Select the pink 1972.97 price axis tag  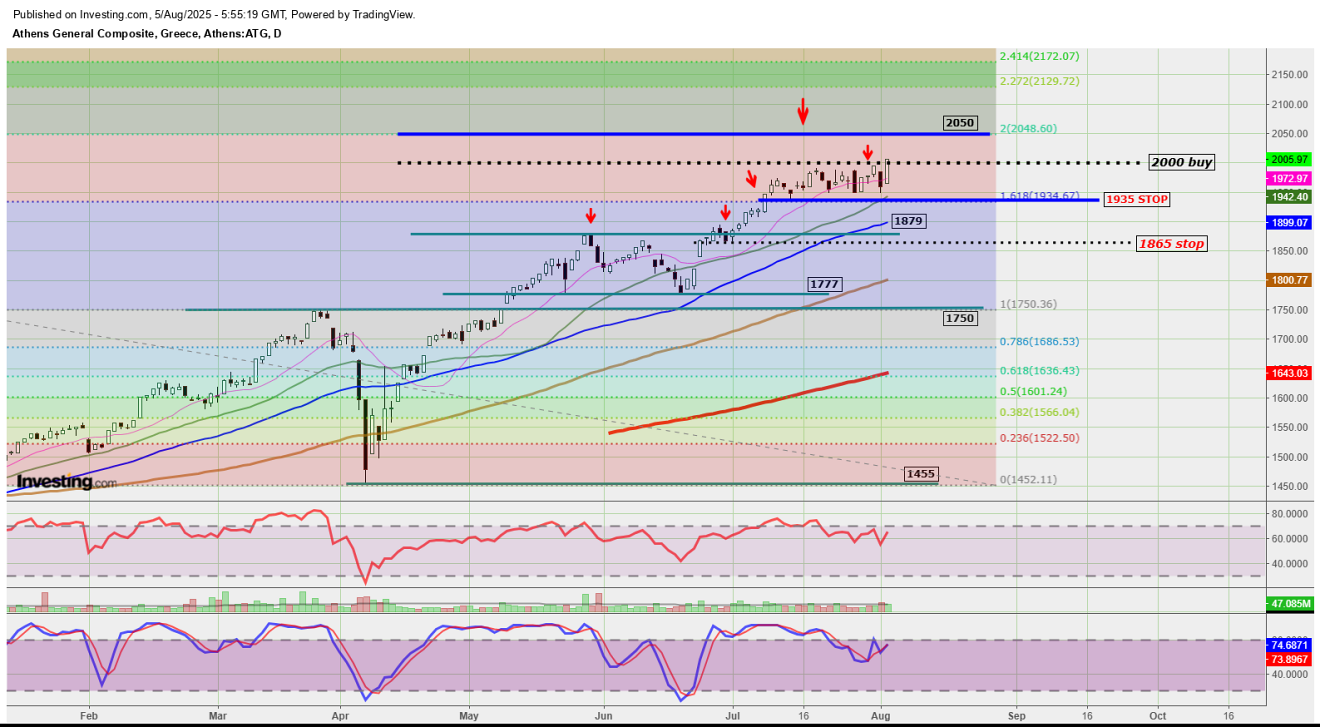tap(1289, 178)
